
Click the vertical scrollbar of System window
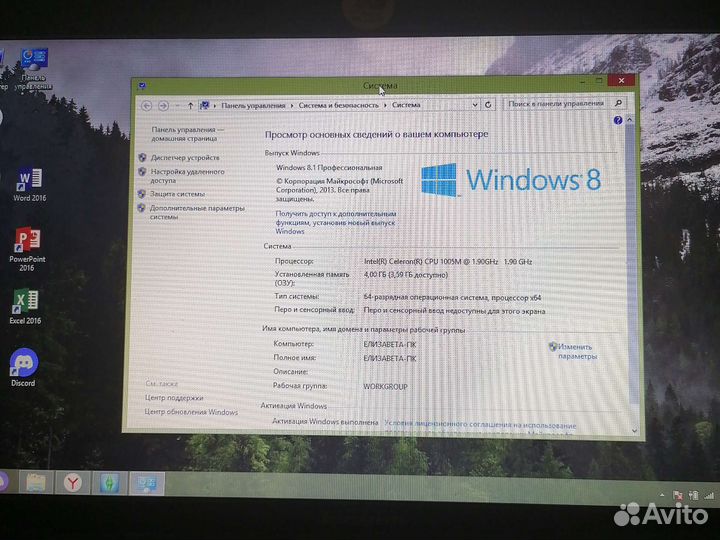pos(633,262)
